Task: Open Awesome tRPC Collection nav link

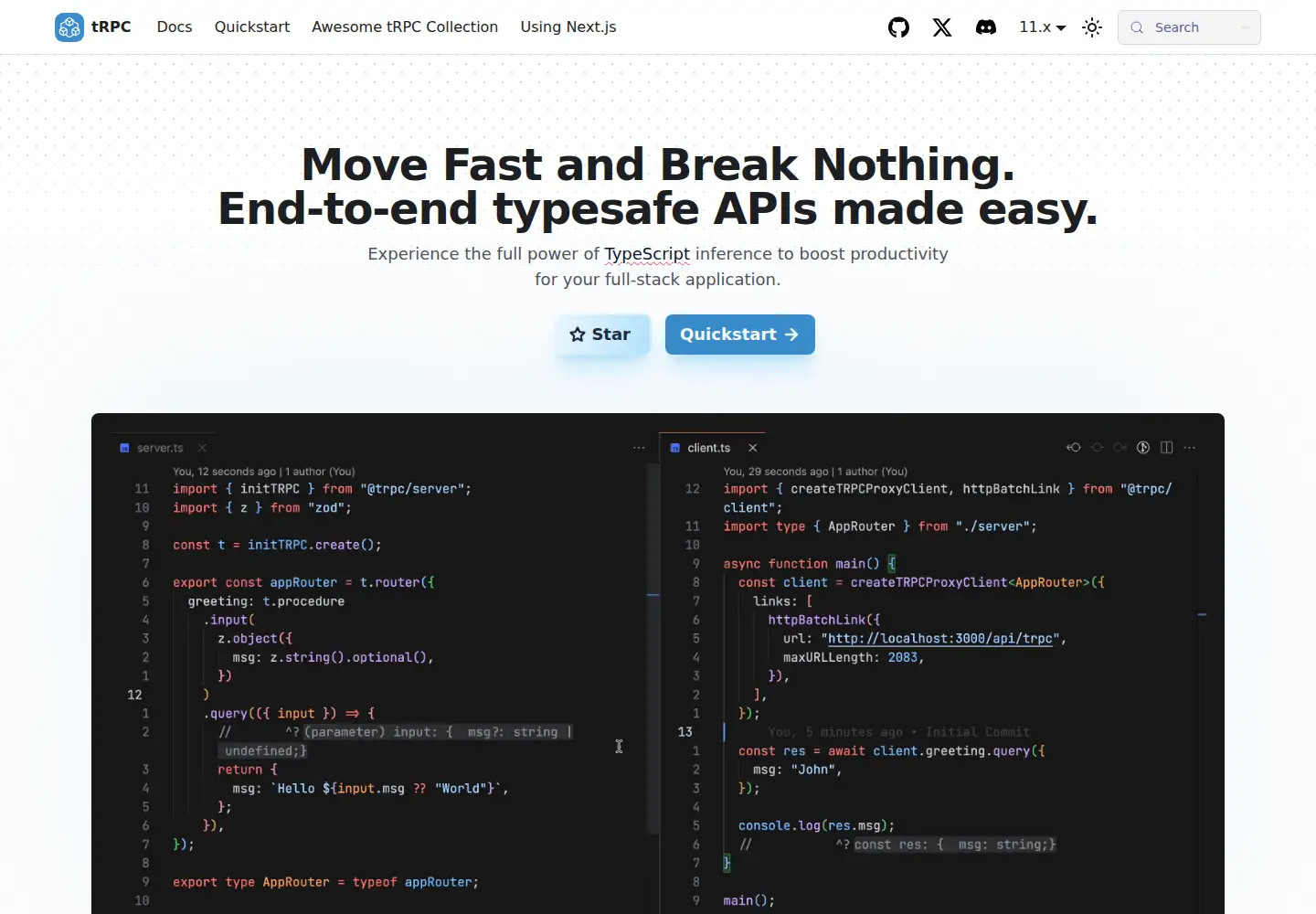Action: pyautogui.click(x=405, y=27)
